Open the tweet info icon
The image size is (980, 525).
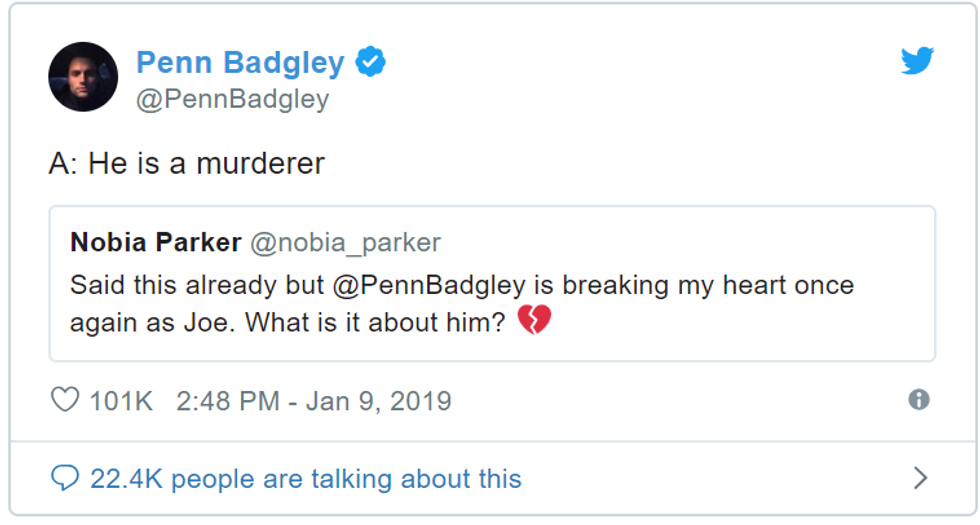click(x=918, y=400)
